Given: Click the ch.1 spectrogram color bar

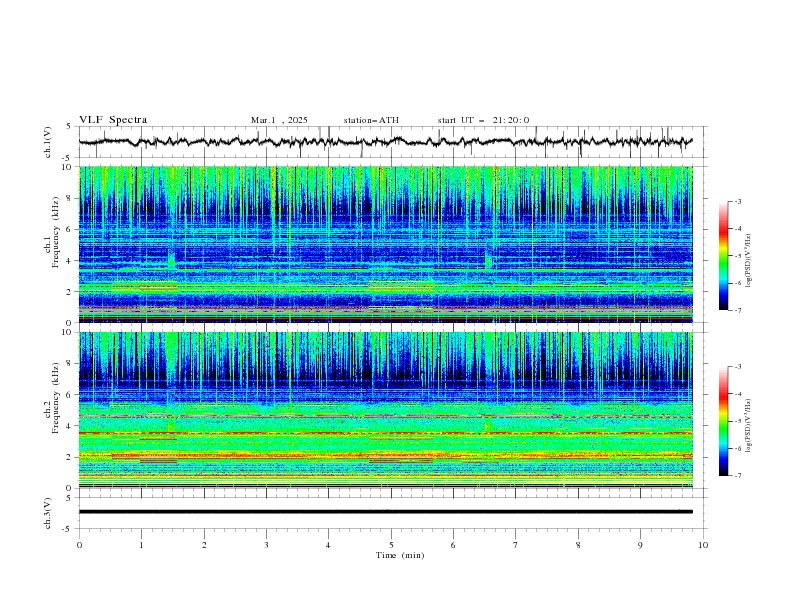Looking at the screenshot, I should pyautogui.click(x=724, y=256).
